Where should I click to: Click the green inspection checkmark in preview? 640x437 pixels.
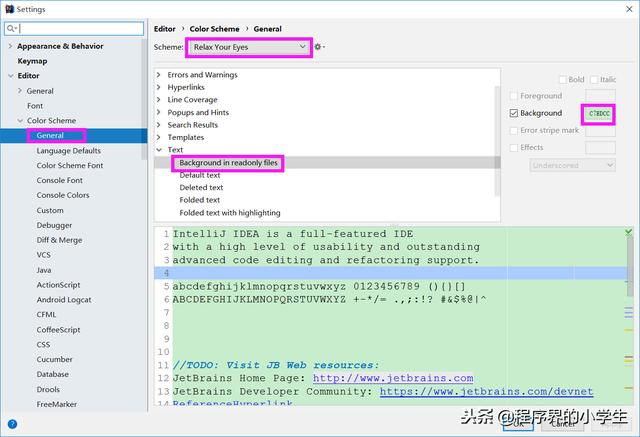[x=629, y=232]
